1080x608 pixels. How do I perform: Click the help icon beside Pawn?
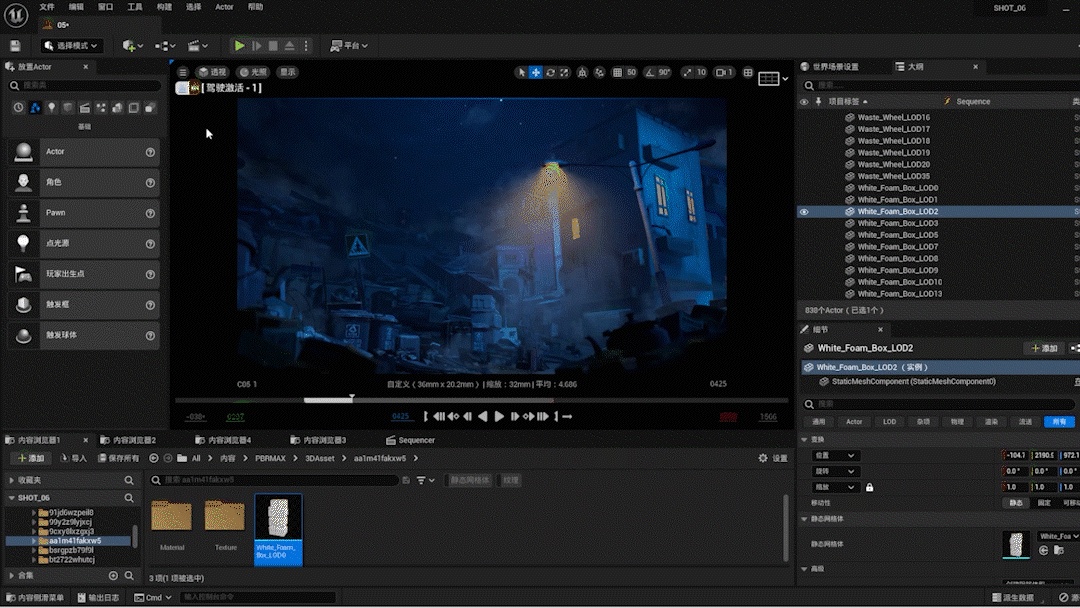tap(150, 213)
